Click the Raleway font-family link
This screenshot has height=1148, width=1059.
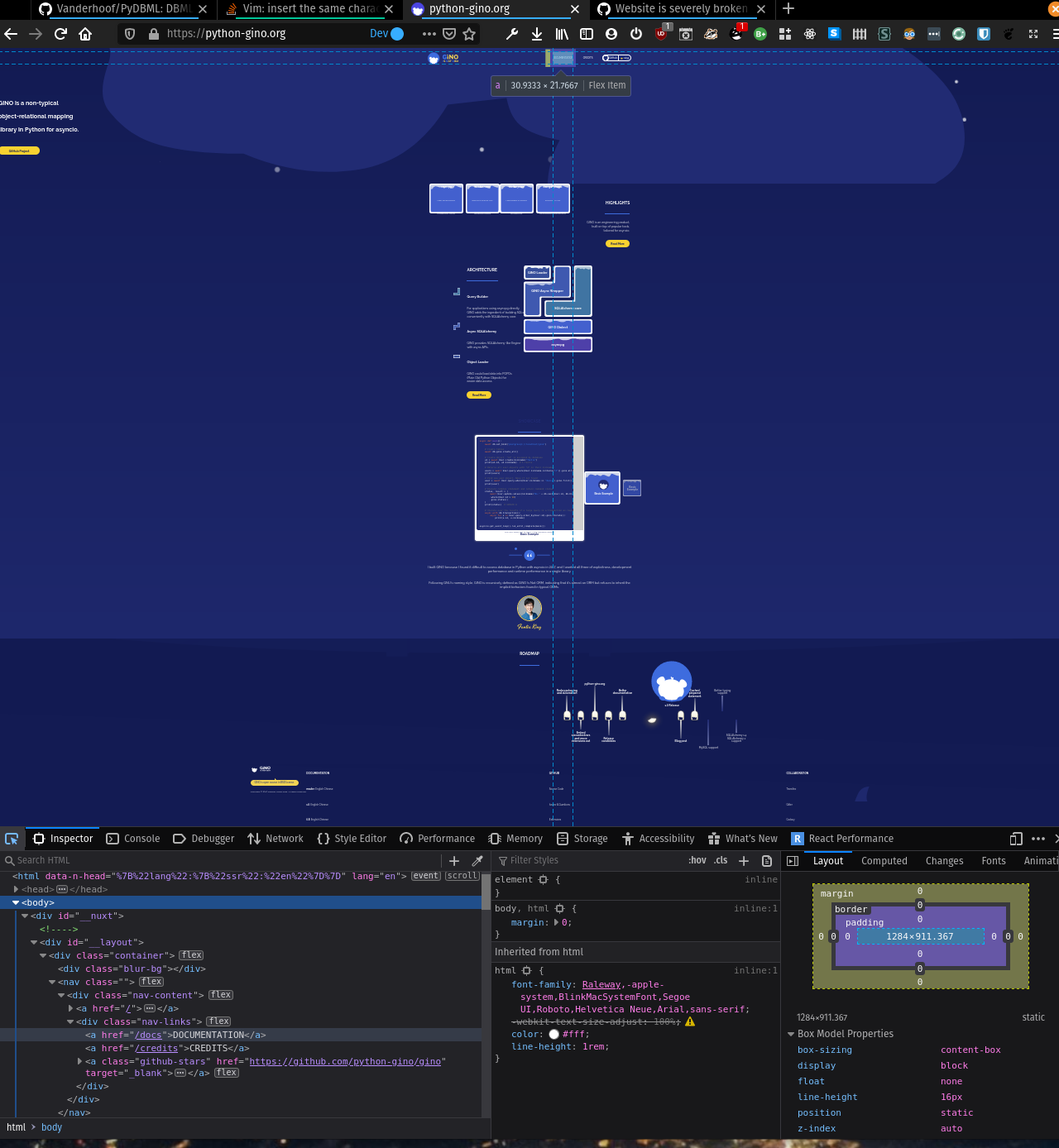[601, 984]
